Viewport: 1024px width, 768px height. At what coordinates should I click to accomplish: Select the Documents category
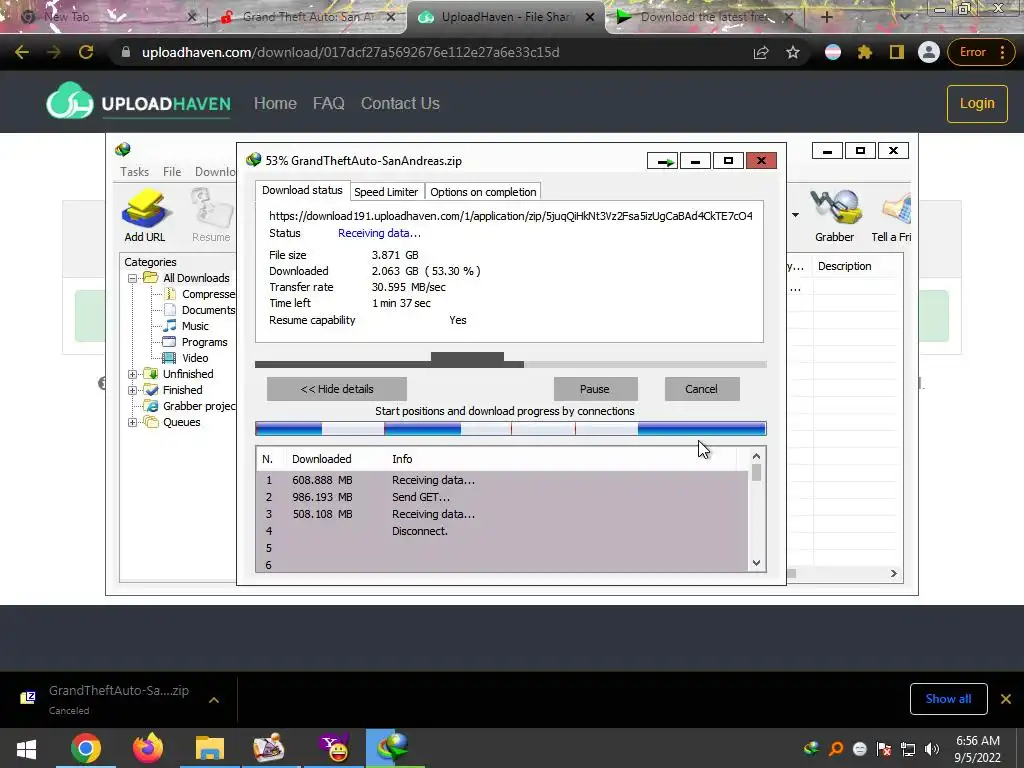(200, 310)
